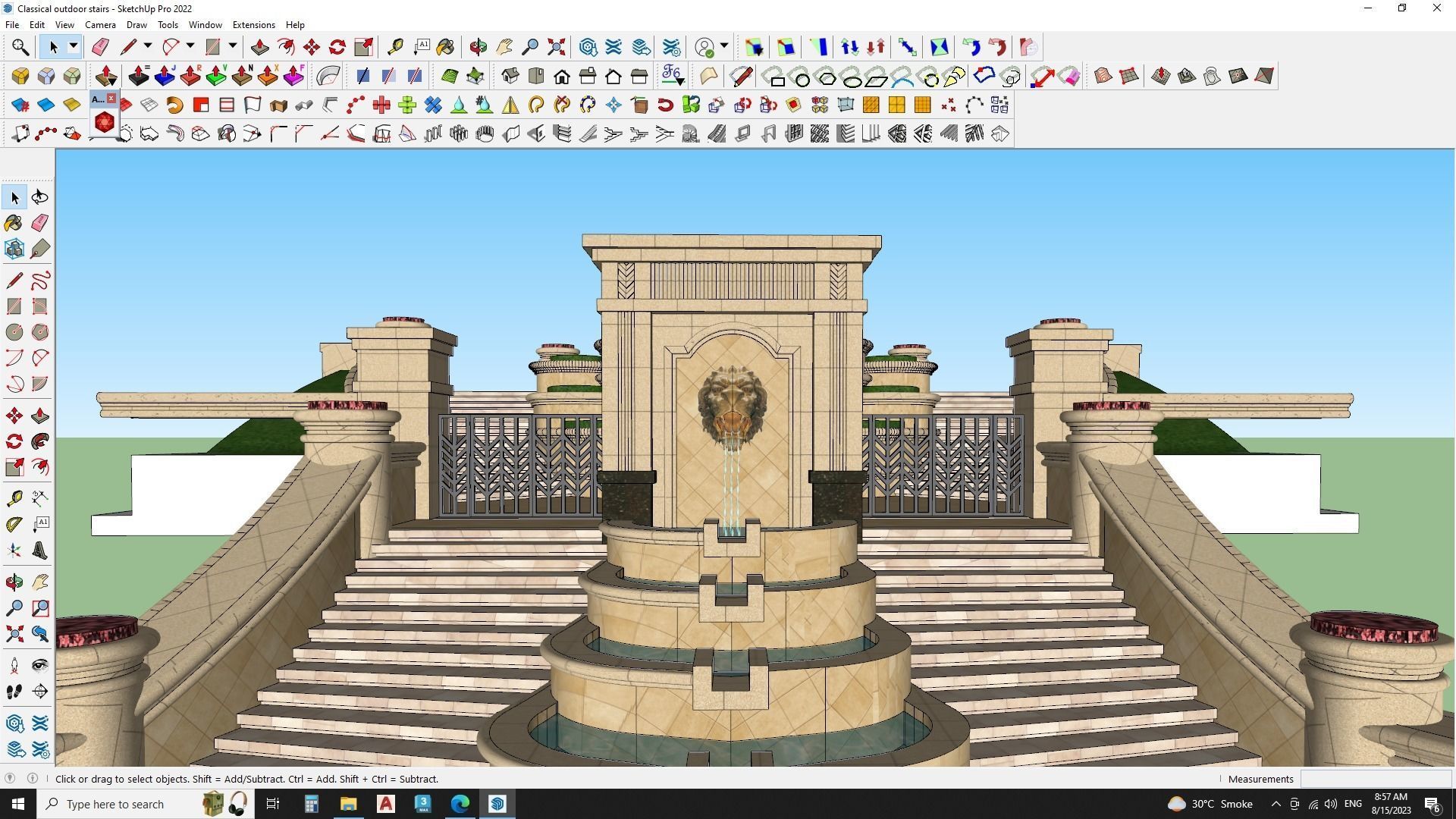Open Select tool dropdown arrow

74,47
